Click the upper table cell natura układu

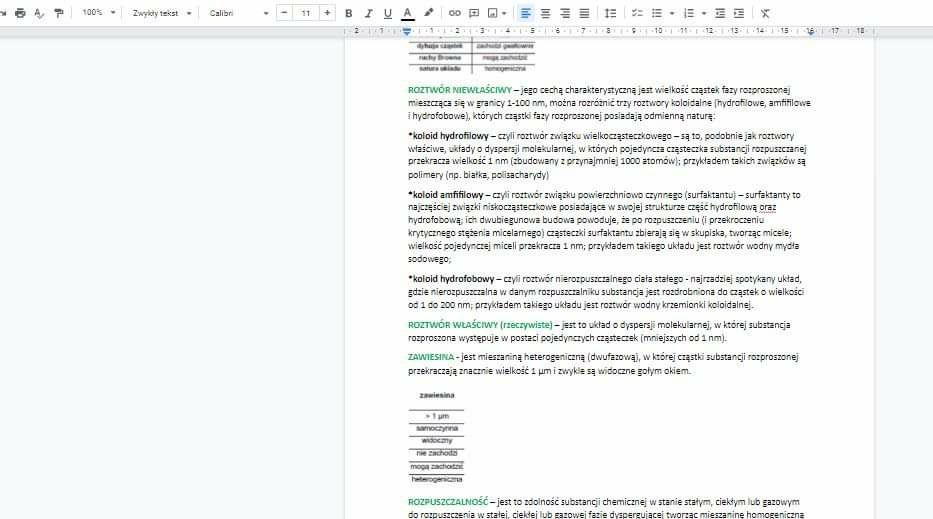pyautogui.click(x=440, y=68)
